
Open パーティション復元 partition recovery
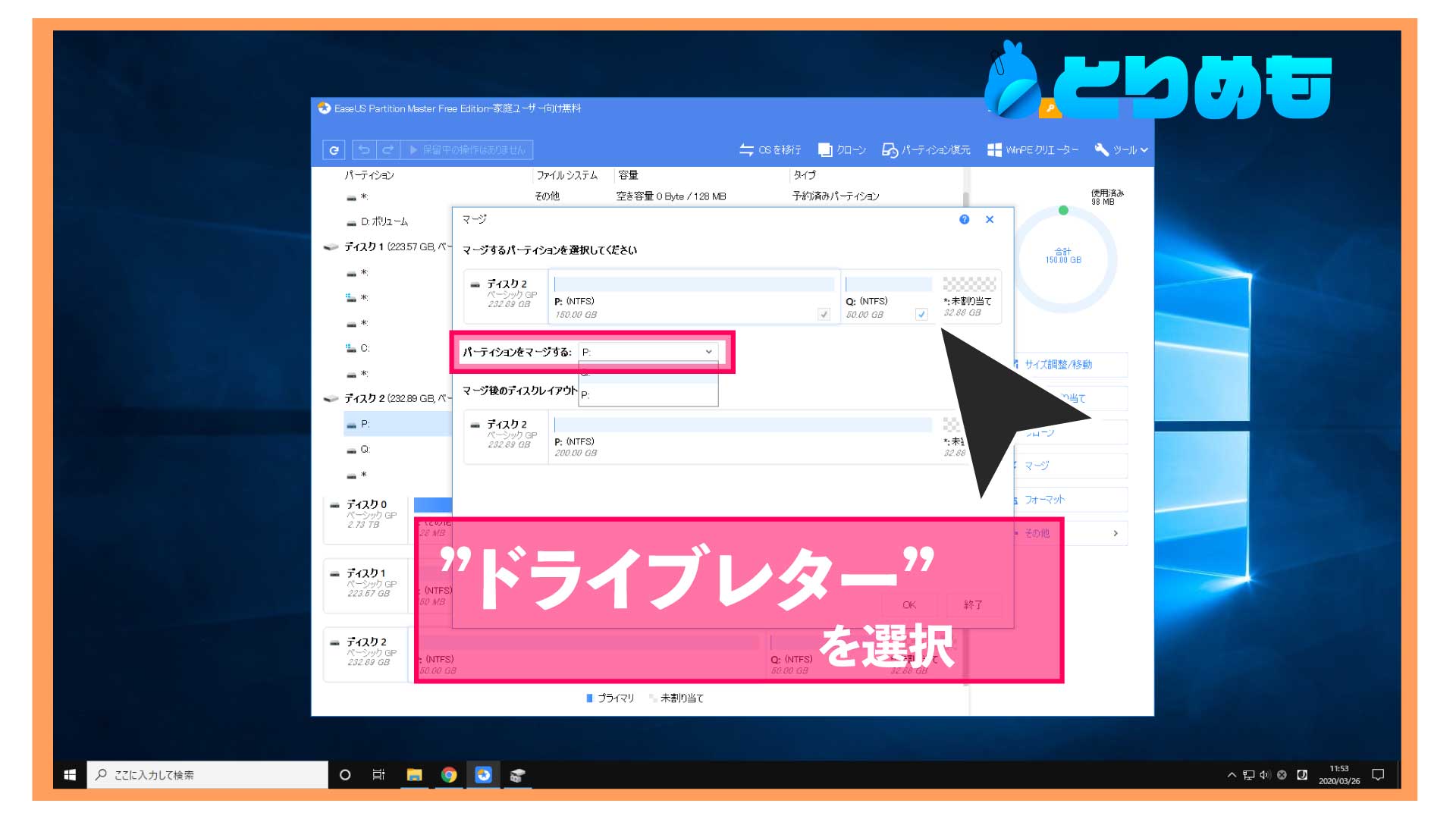coord(926,150)
